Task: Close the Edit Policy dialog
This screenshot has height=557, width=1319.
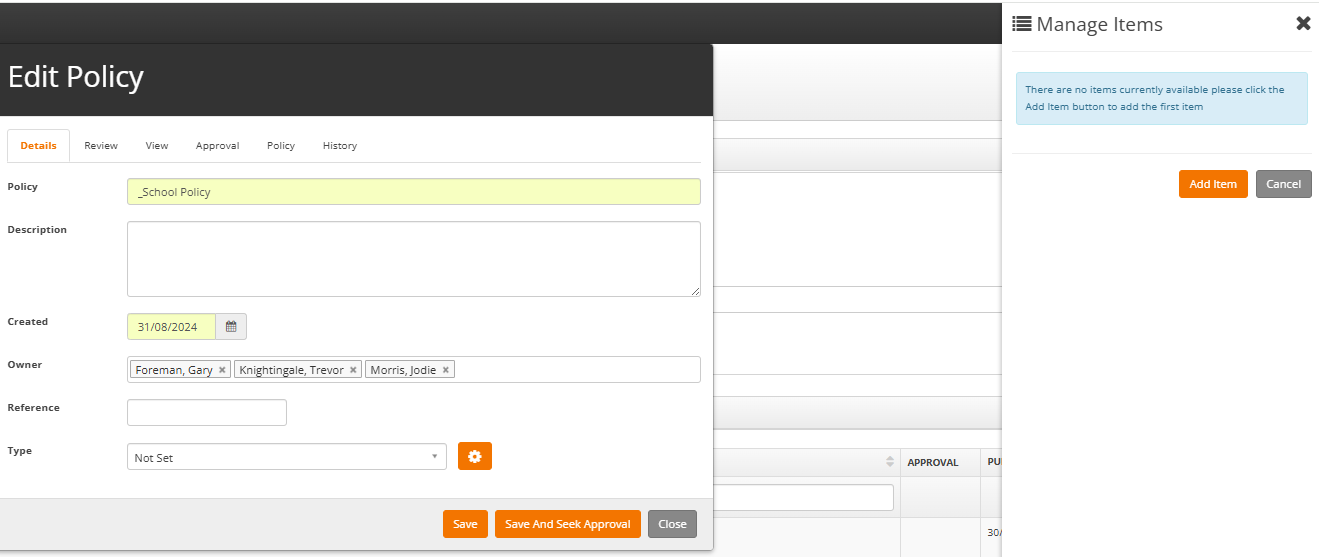Action: [672, 524]
